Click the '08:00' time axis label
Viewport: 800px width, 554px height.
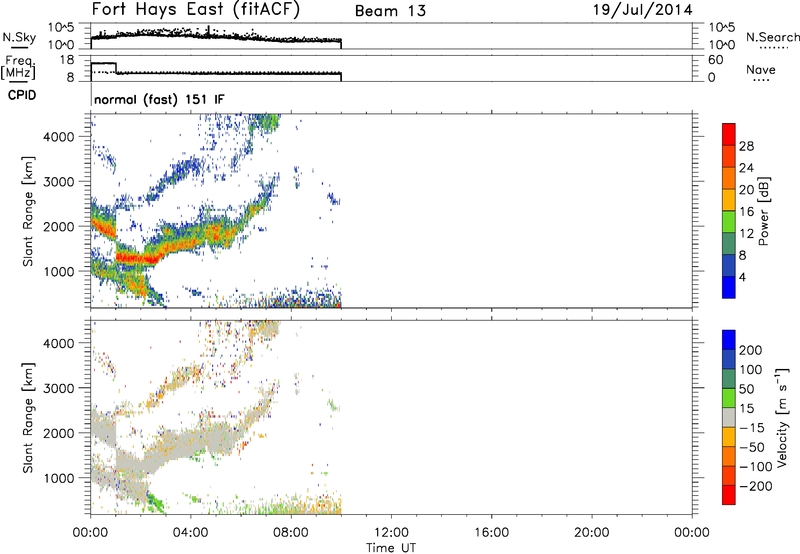pos(291,533)
